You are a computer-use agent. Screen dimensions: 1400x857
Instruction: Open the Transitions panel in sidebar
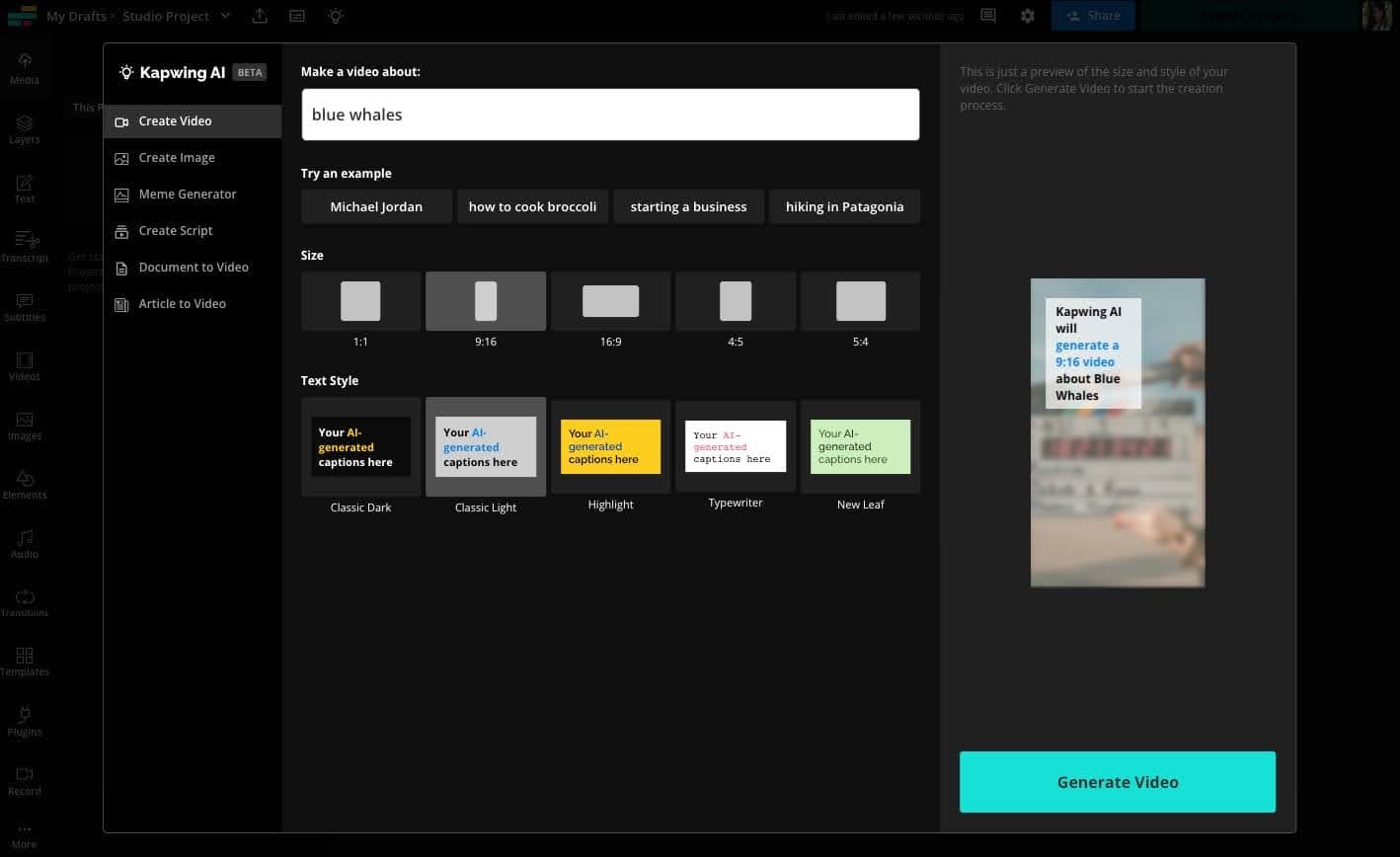[x=25, y=602]
